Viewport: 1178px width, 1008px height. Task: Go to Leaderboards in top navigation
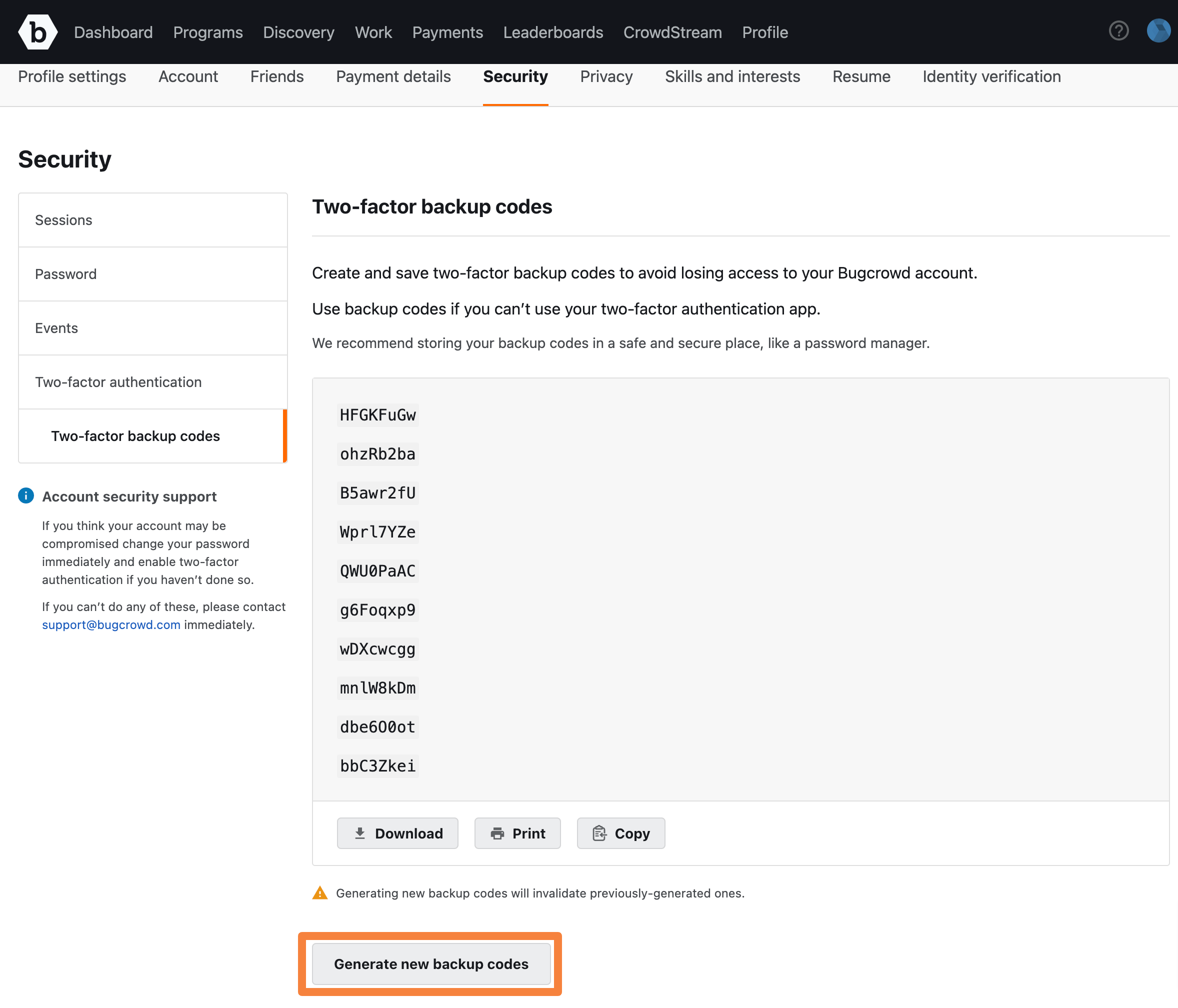552,32
